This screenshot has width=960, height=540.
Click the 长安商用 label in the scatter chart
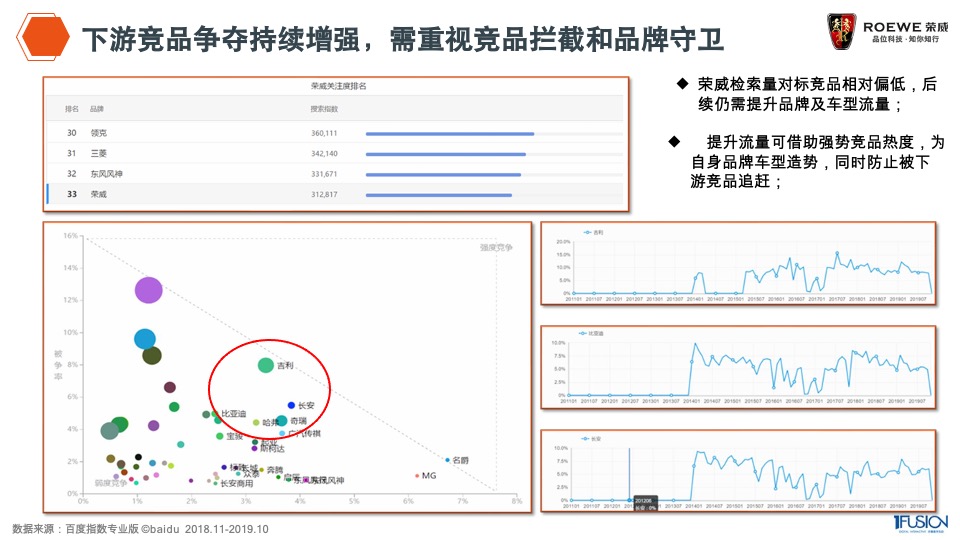[236, 484]
